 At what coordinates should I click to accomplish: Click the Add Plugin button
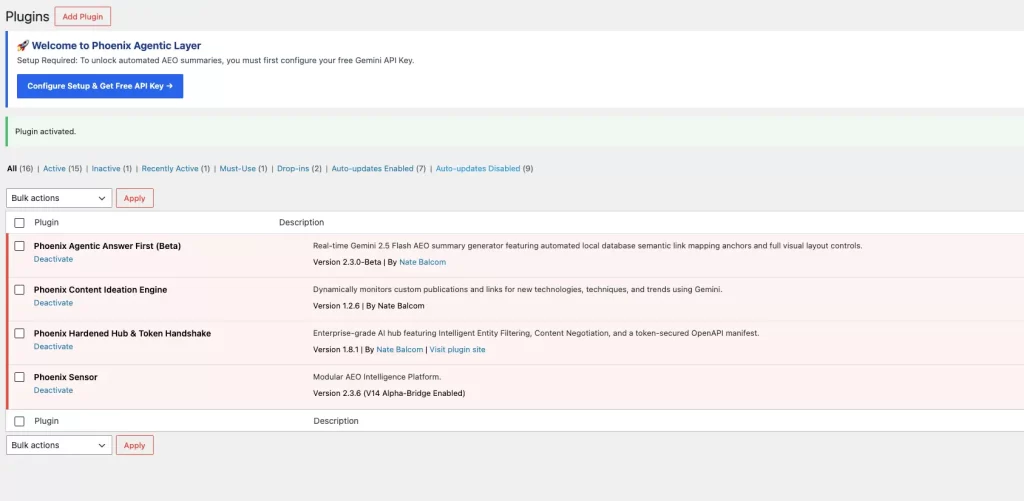[x=82, y=16]
